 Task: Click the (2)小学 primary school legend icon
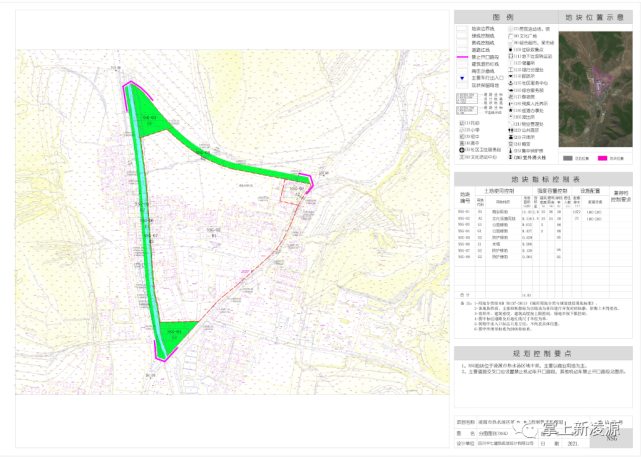click(x=462, y=130)
